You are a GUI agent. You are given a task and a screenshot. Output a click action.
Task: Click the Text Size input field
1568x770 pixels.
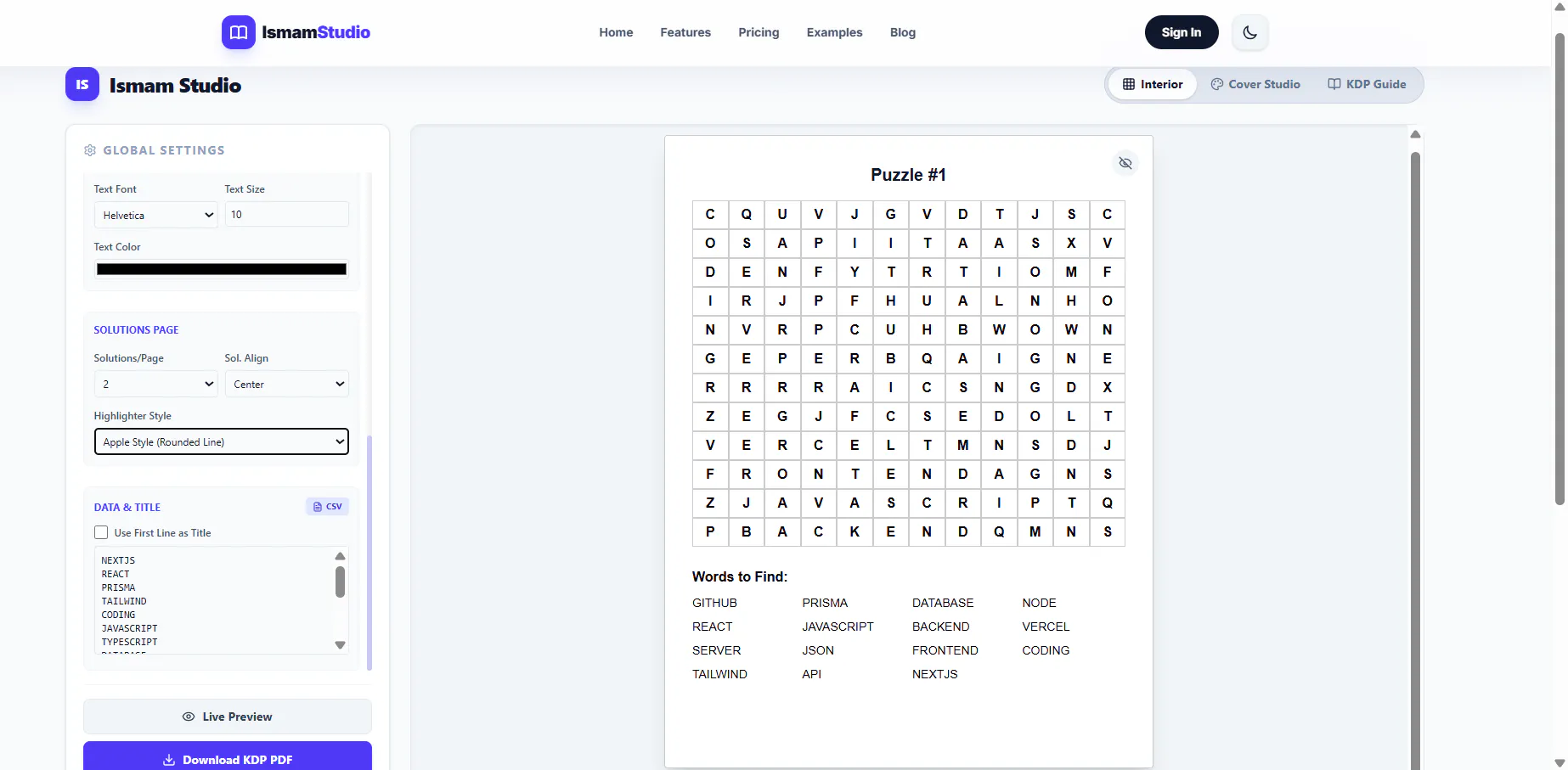tap(287, 214)
